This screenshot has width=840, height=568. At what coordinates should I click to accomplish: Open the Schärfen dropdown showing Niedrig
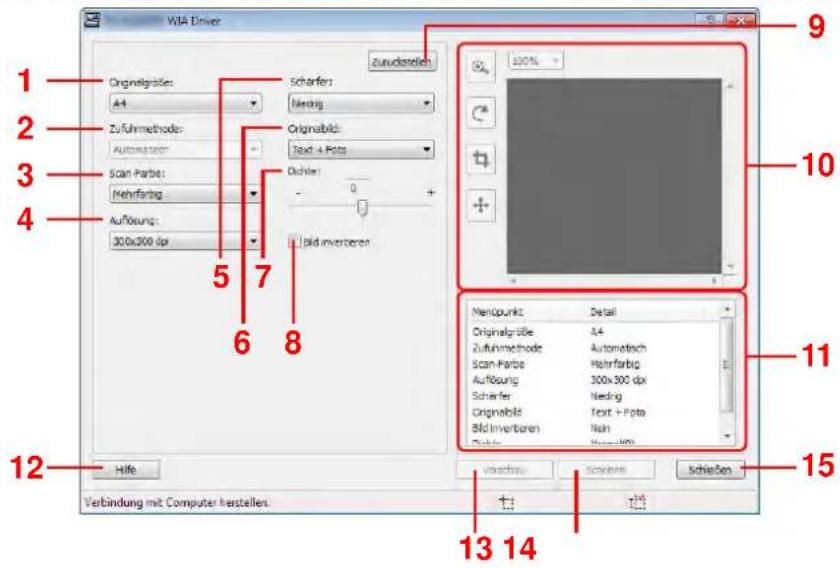(x=362, y=103)
